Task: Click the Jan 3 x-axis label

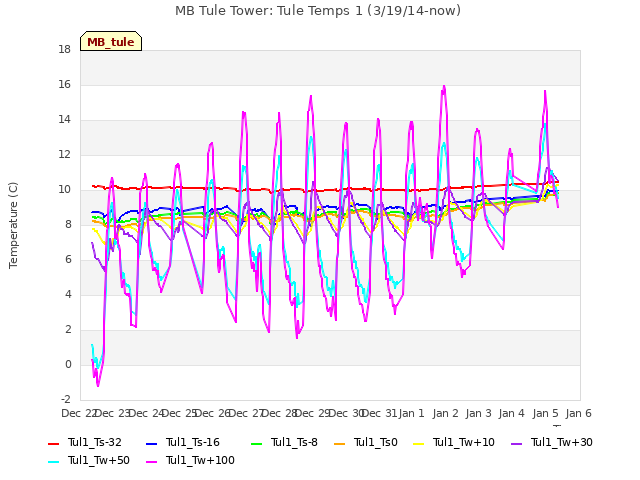Action: tap(478, 413)
